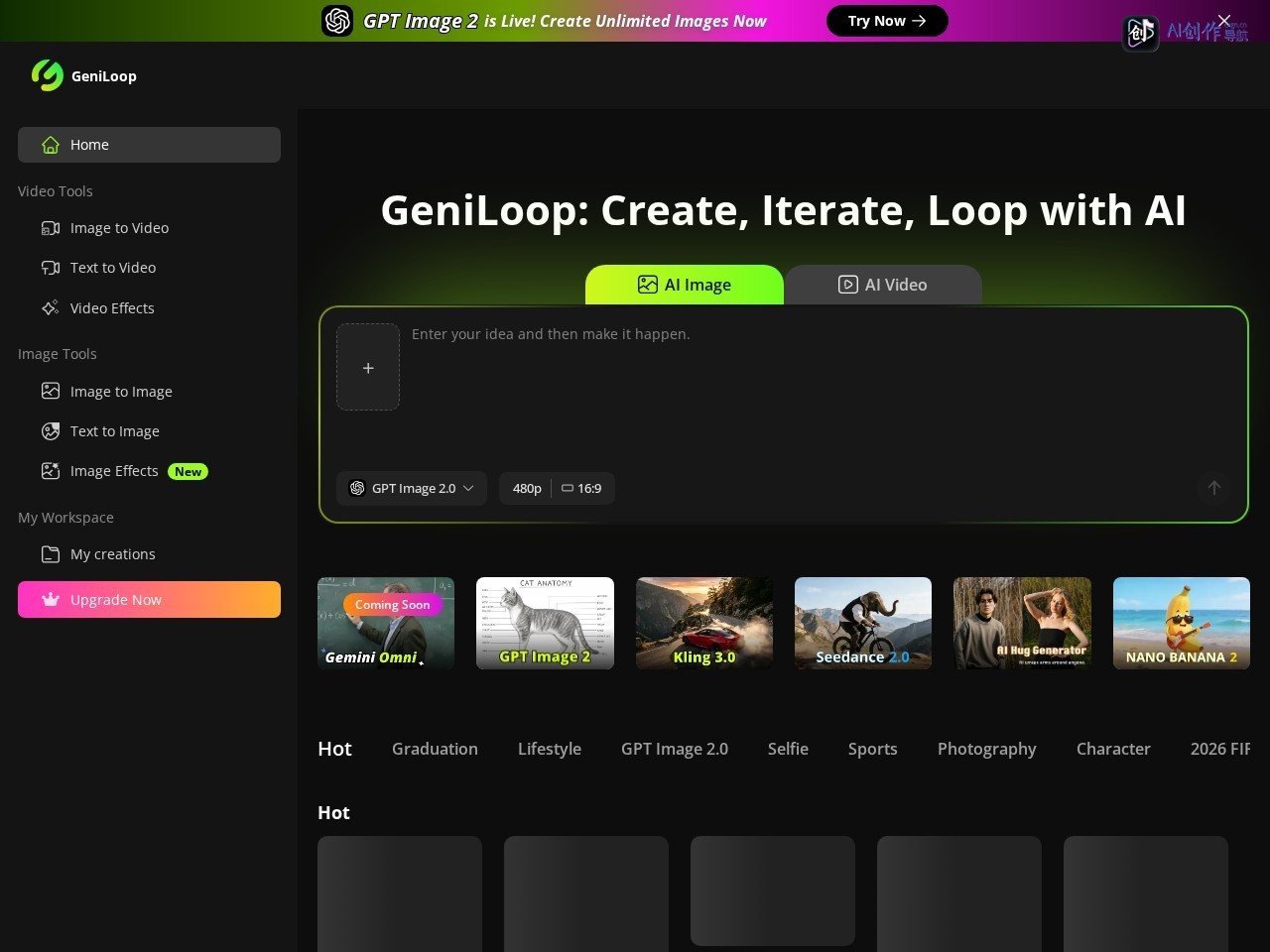
Task: Click the send arrow submit icon
Action: tap(1213, 488)
